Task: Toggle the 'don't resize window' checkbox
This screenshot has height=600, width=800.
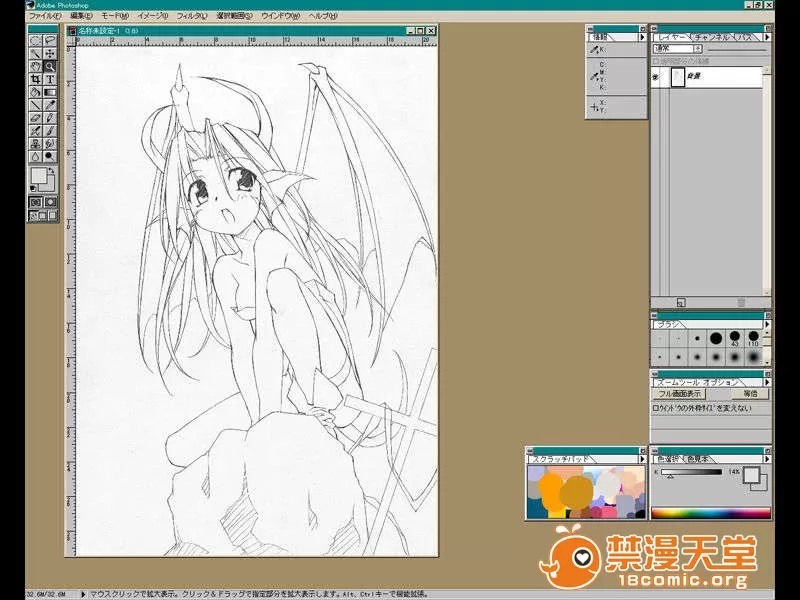Action: tap(655, 408)
